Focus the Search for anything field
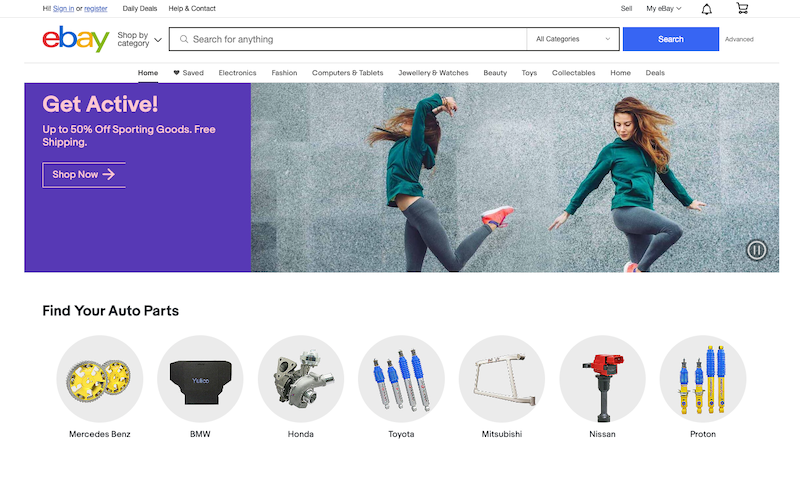800x479 pixels. (x=348, y=39)
